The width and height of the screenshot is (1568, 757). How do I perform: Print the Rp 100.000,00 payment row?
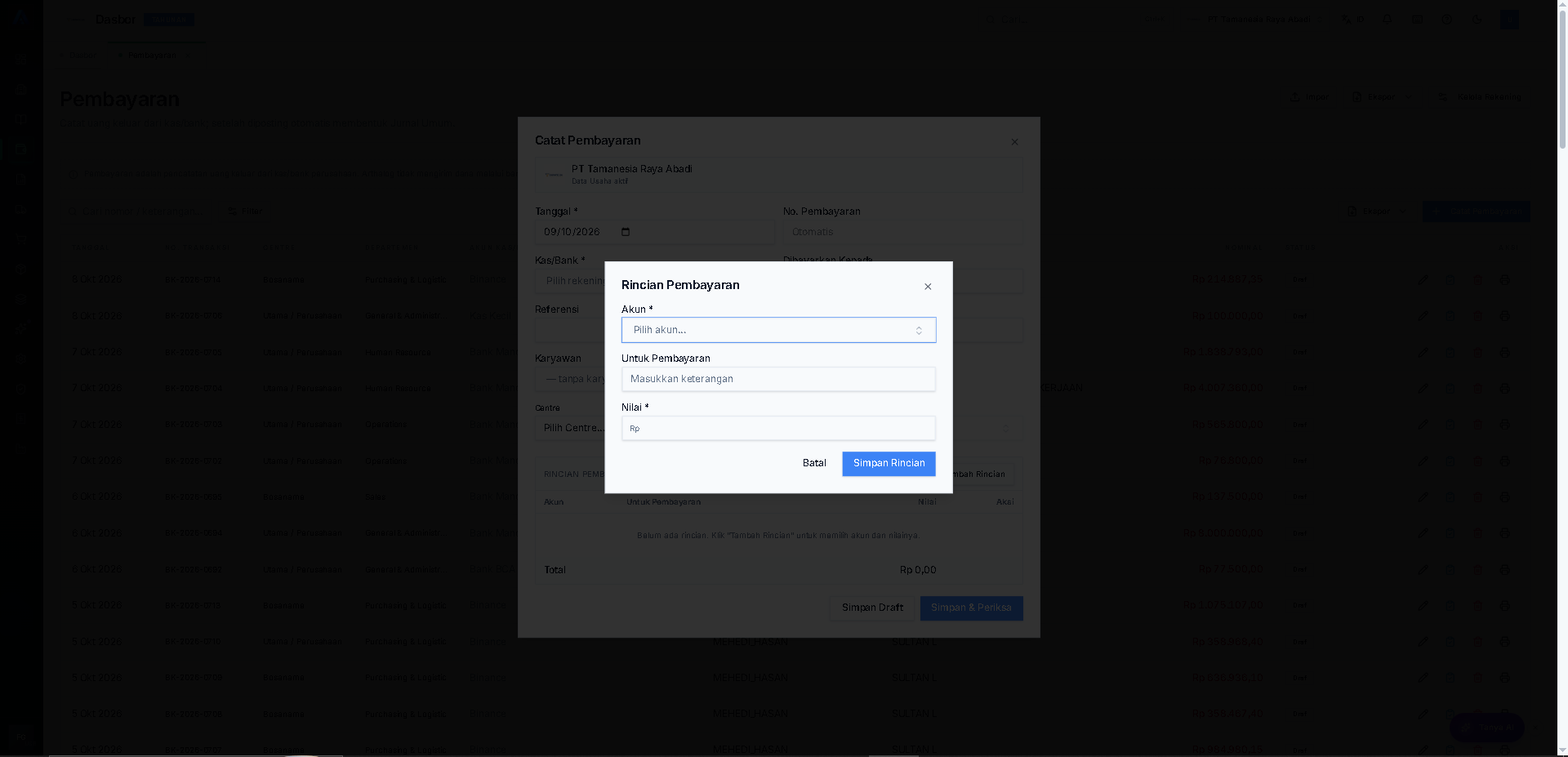tap(1504, 316)
